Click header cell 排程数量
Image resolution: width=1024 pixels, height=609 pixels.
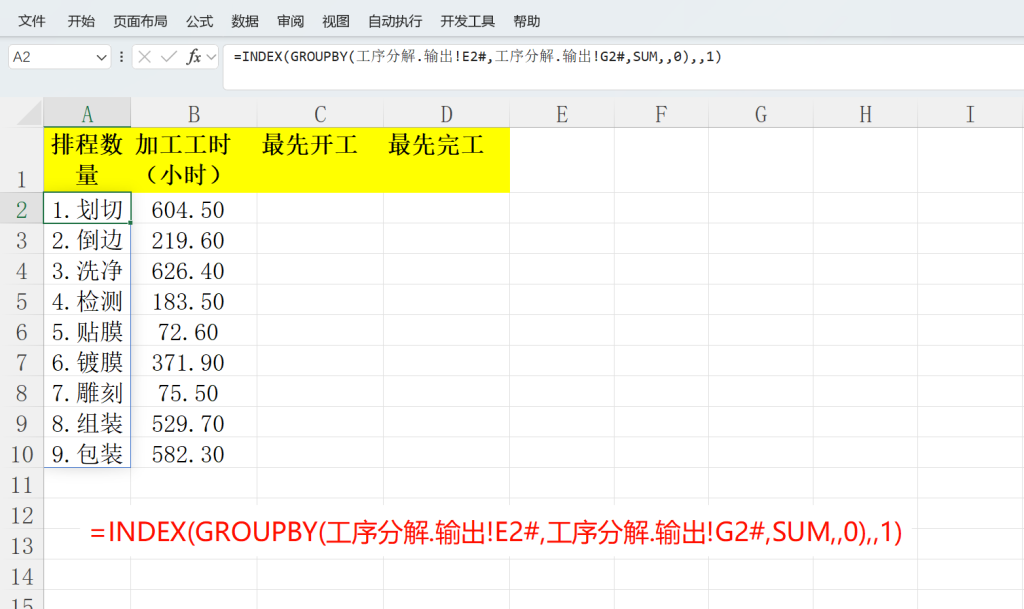(87, 160)
